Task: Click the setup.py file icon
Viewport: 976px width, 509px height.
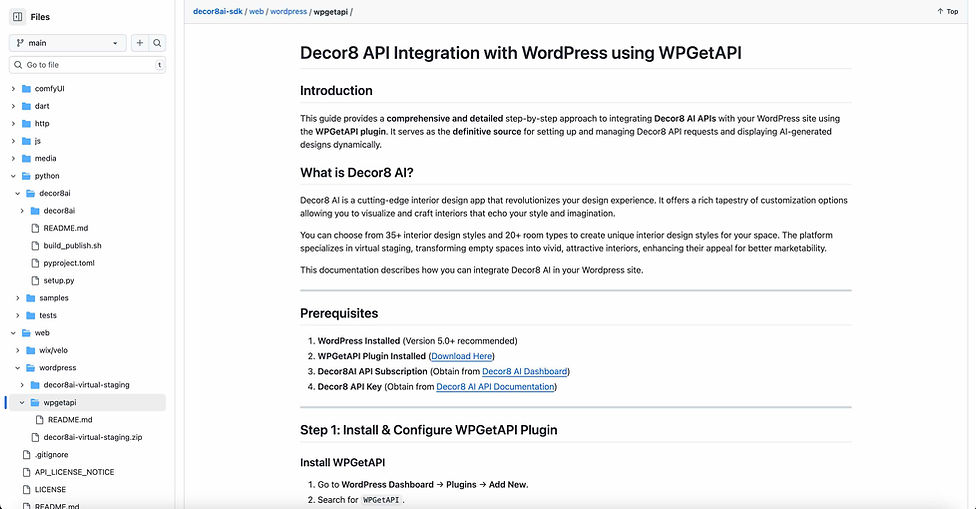Action: pyautogui.click(x=35, y=281)
